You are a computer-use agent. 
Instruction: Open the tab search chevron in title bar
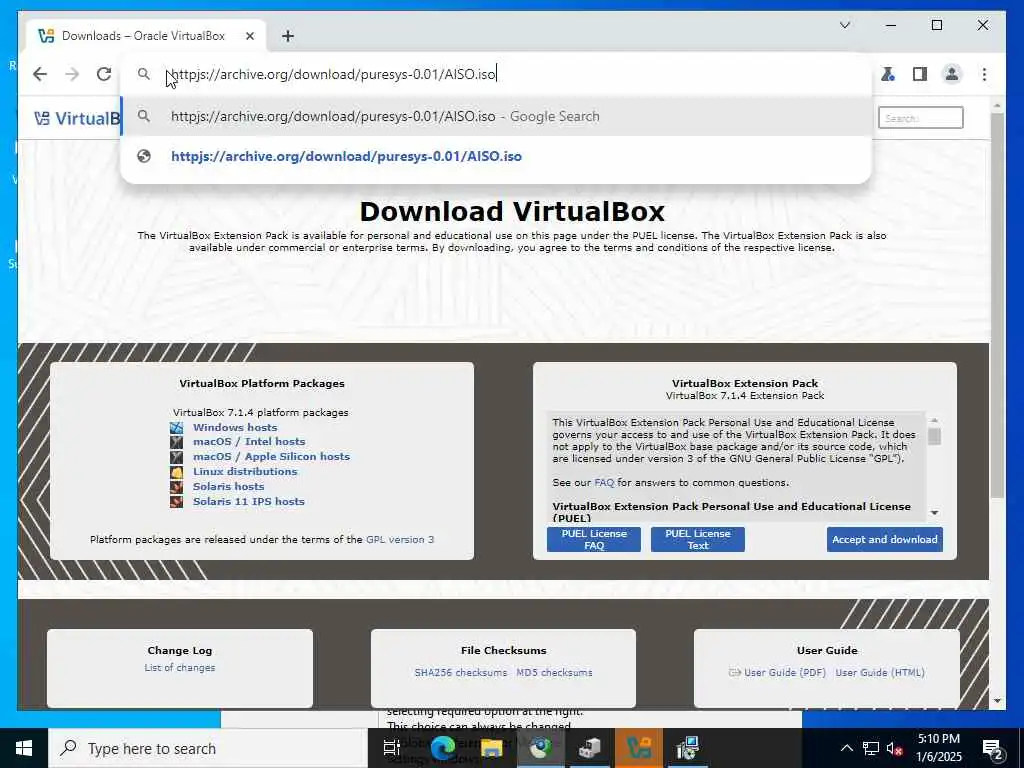point(844,25)
